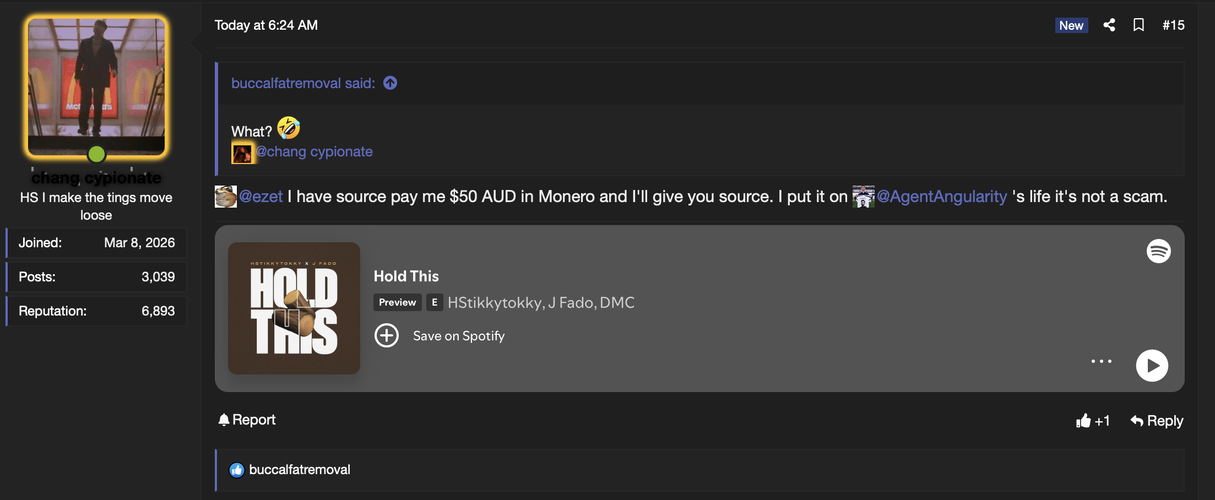Save Hold This track on Spotify
1215x500 pixels.
click(x=440, y=336)
